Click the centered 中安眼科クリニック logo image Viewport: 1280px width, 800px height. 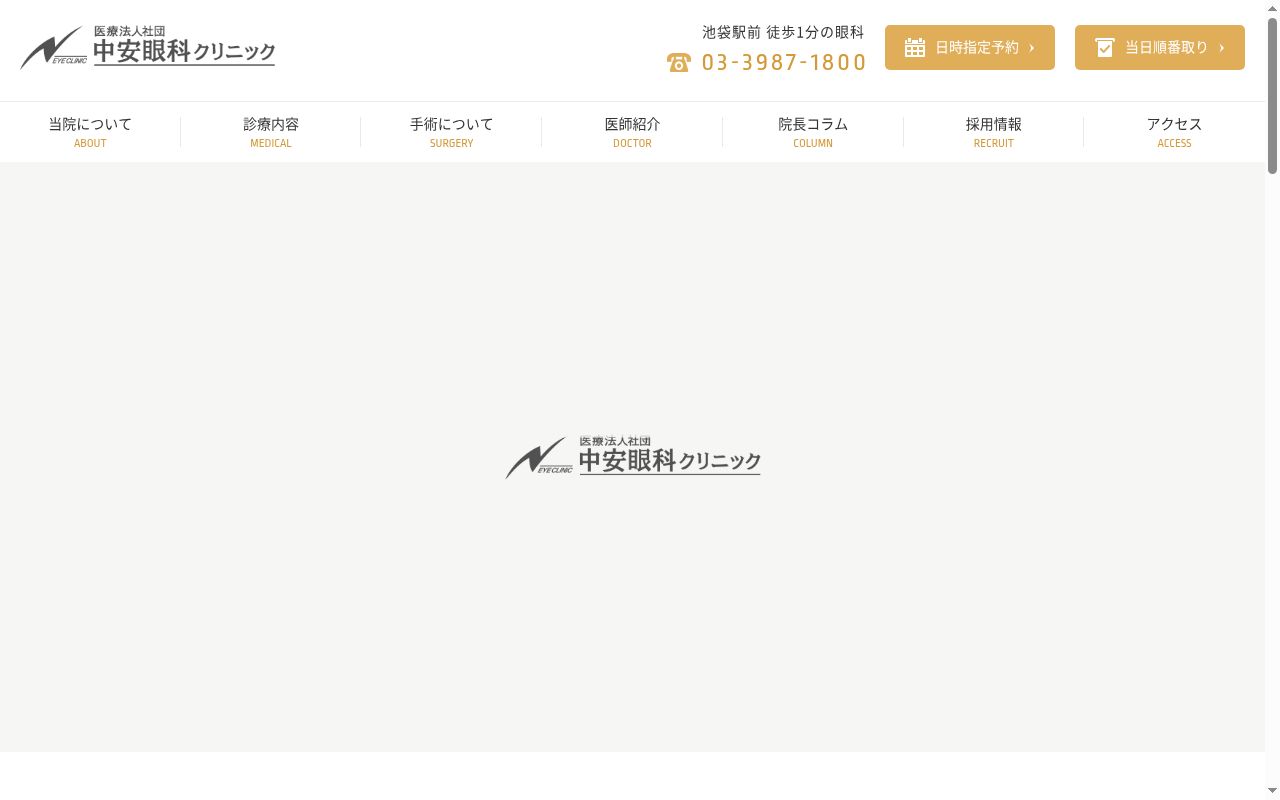(x=633, y=457)
